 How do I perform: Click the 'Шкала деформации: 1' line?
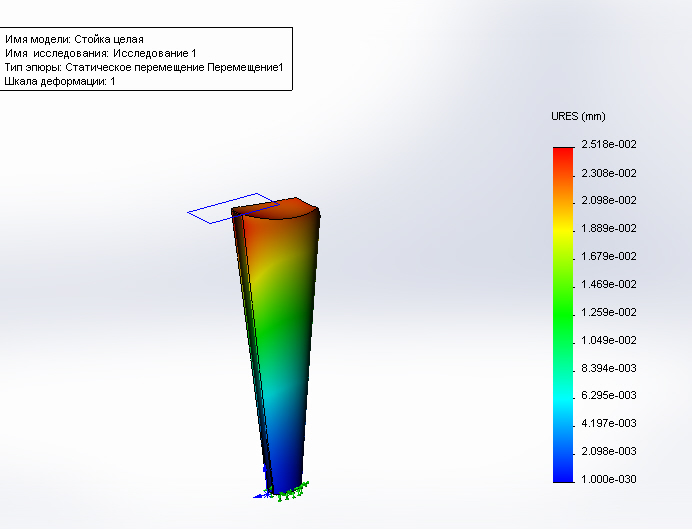60,82
